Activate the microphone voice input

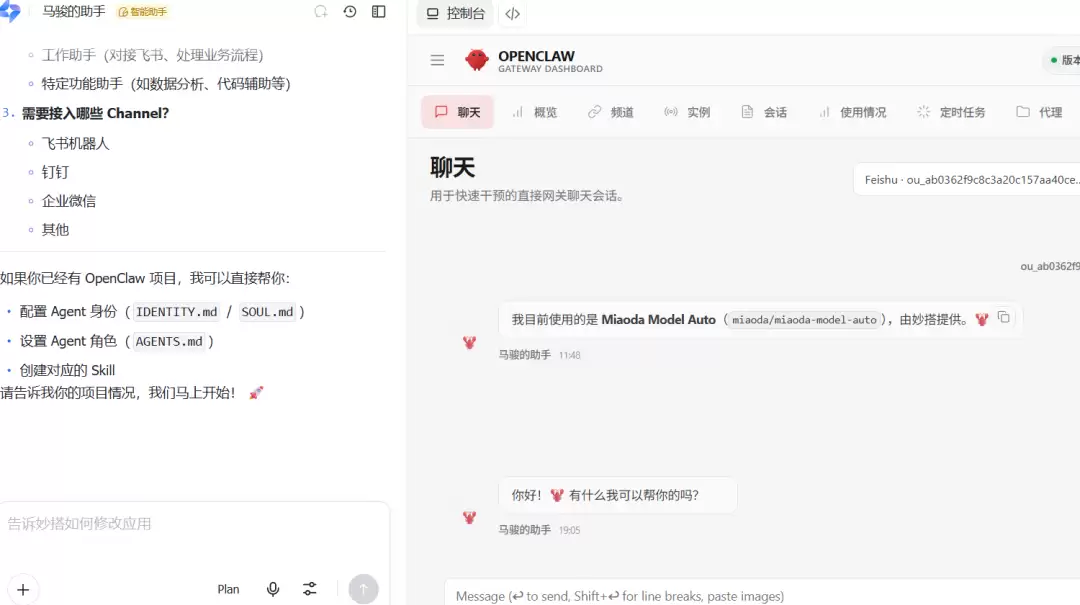(273, 589)
